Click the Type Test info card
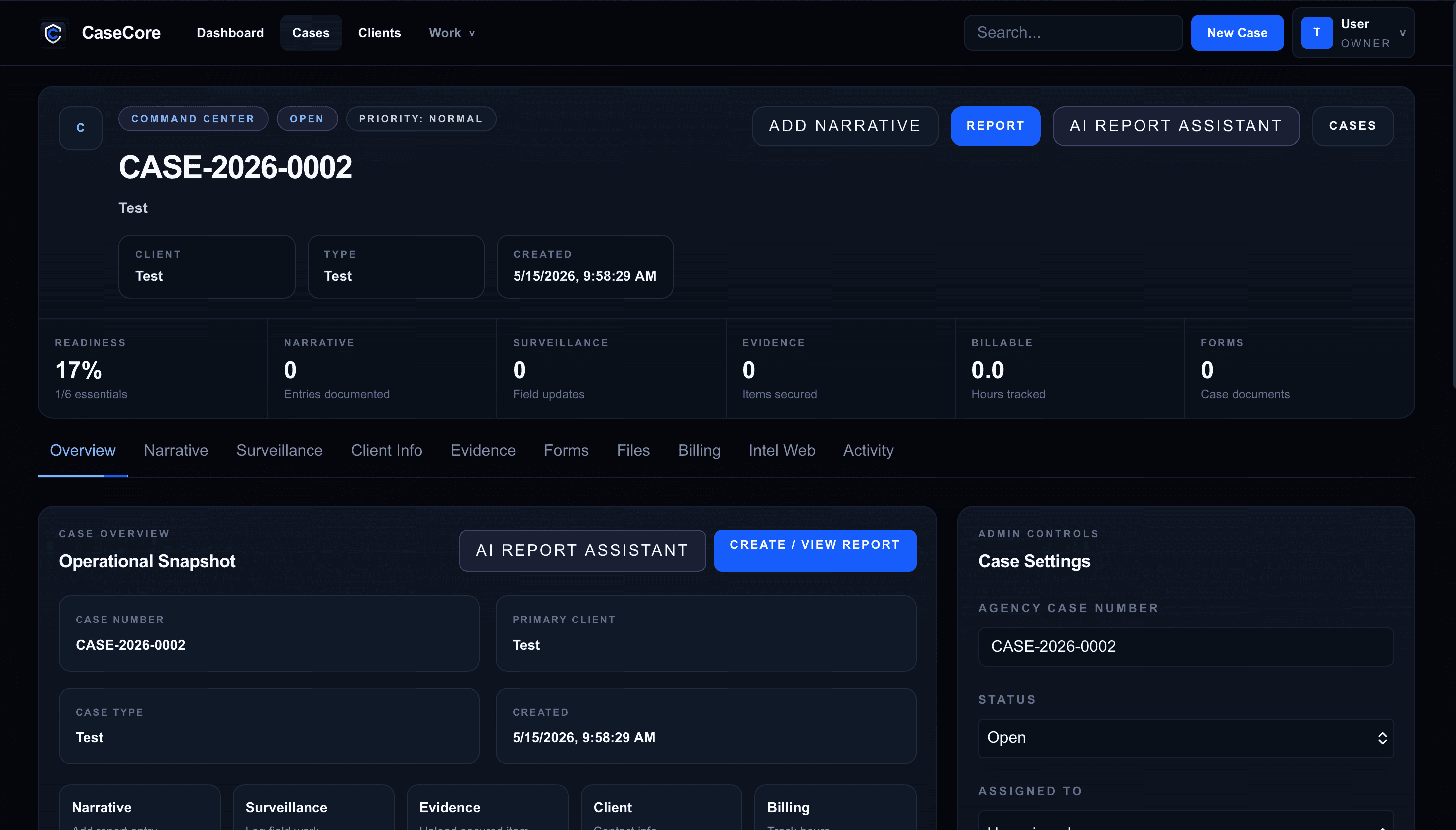The width and height of the screenshot is (1456, 830). [396, 266]
